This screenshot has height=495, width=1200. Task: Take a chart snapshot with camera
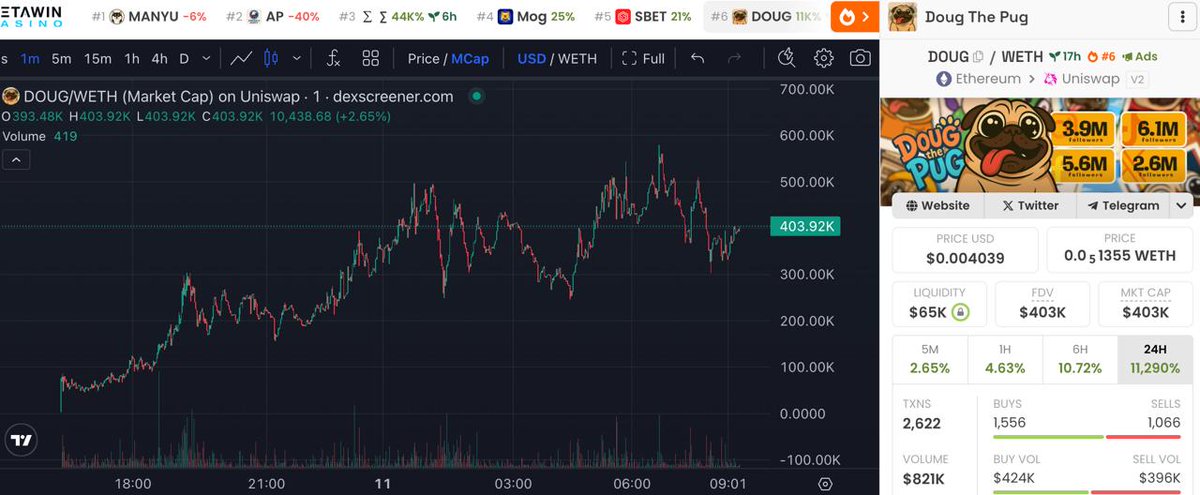pos(860,58)
